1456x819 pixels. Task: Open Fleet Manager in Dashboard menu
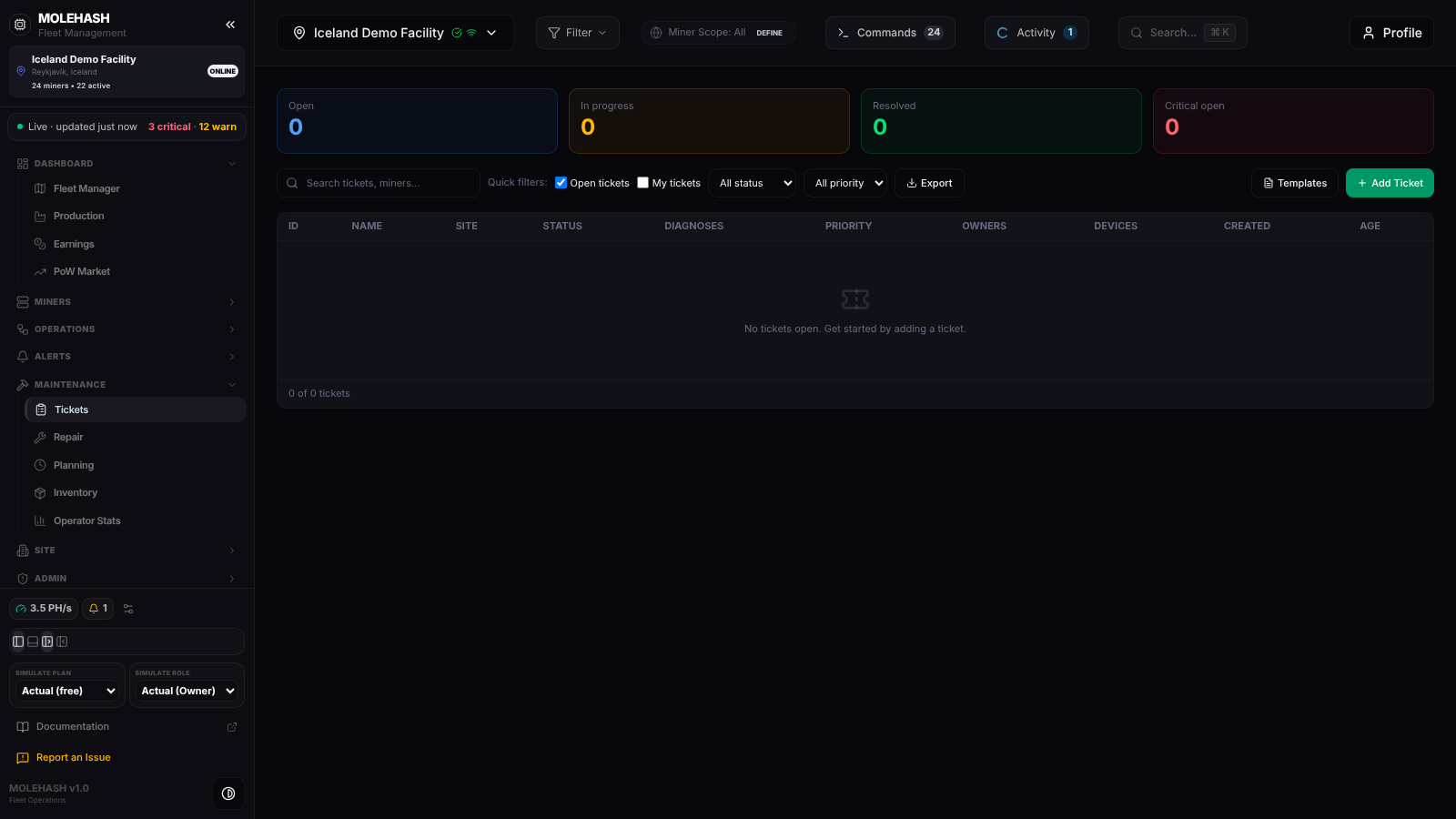[x=136, y=188]
